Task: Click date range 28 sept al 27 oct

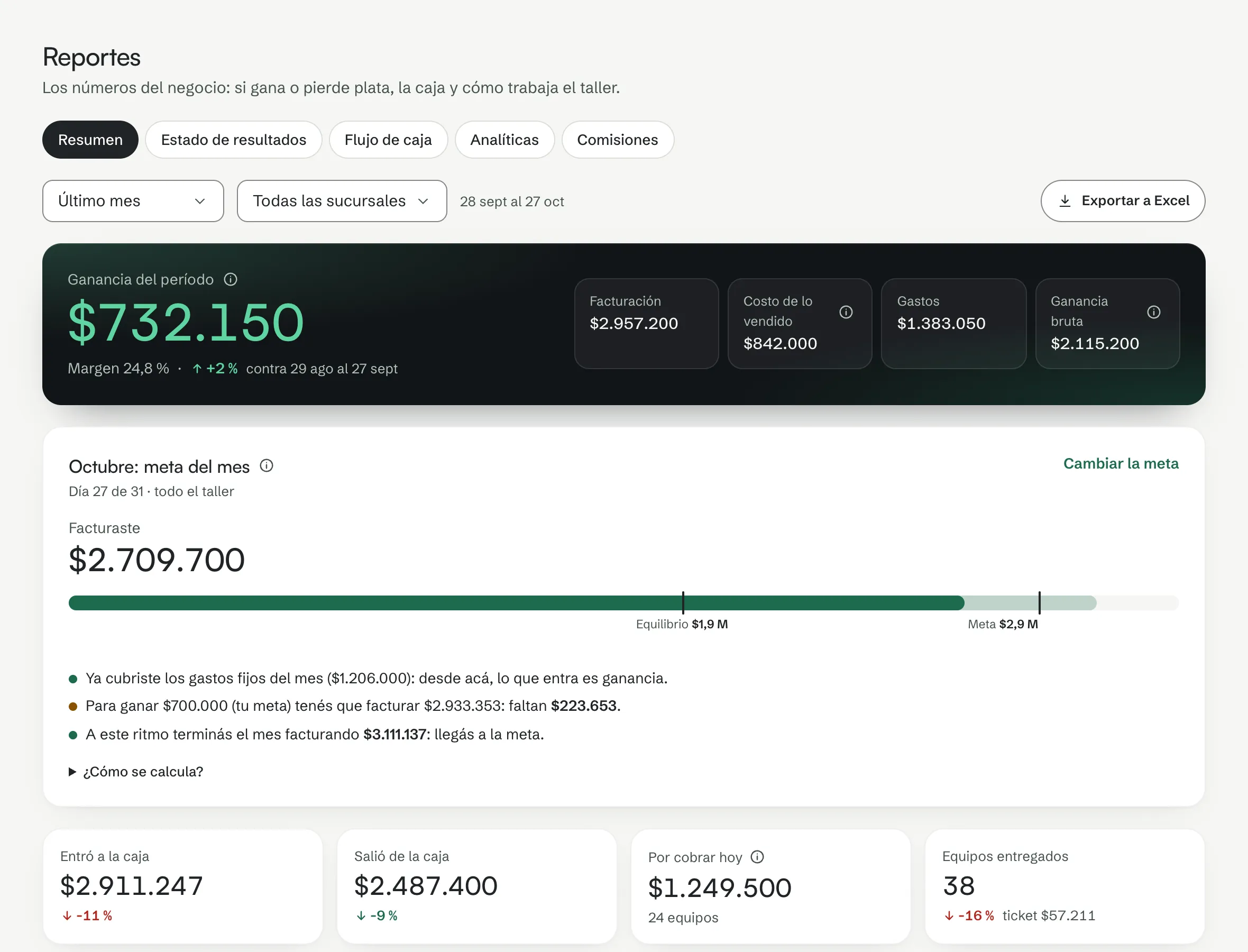Action: point(511,202)
